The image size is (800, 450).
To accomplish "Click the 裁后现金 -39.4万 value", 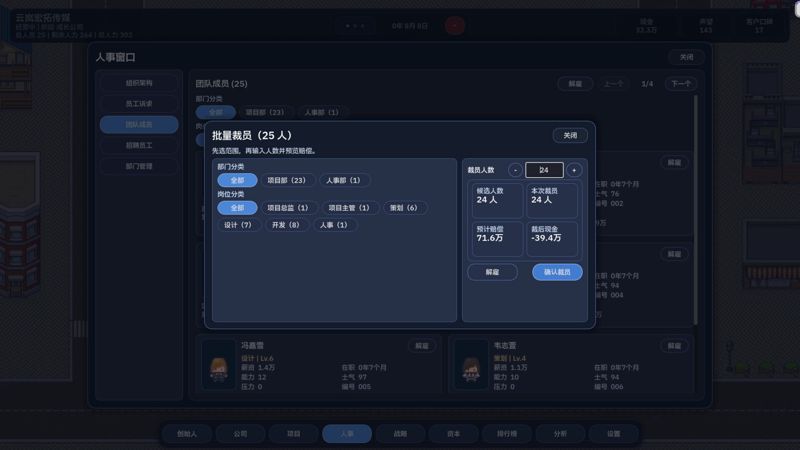I will coord(546,238).
